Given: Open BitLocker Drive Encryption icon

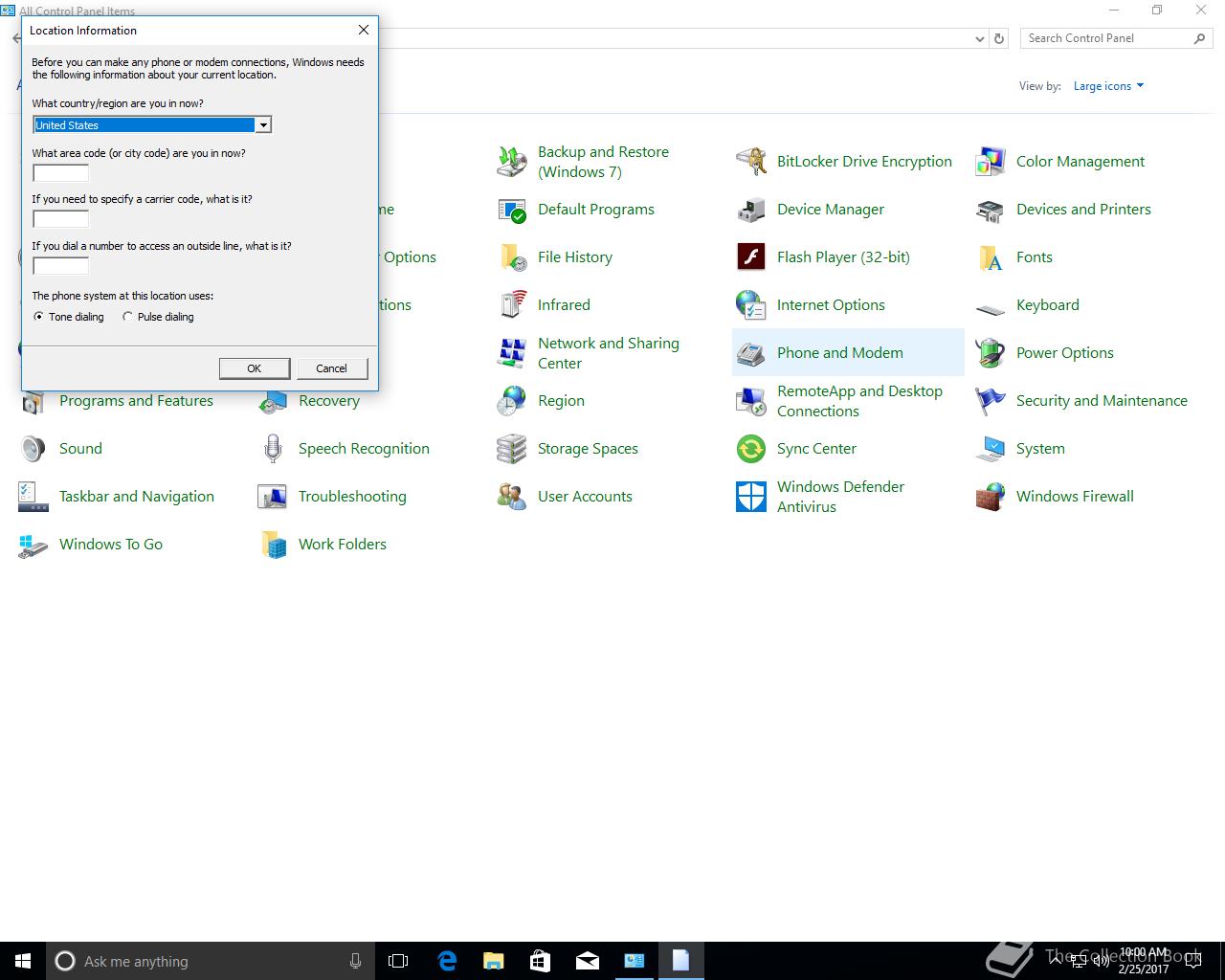Looking at the screenshot, I should (x=751, y=162).
